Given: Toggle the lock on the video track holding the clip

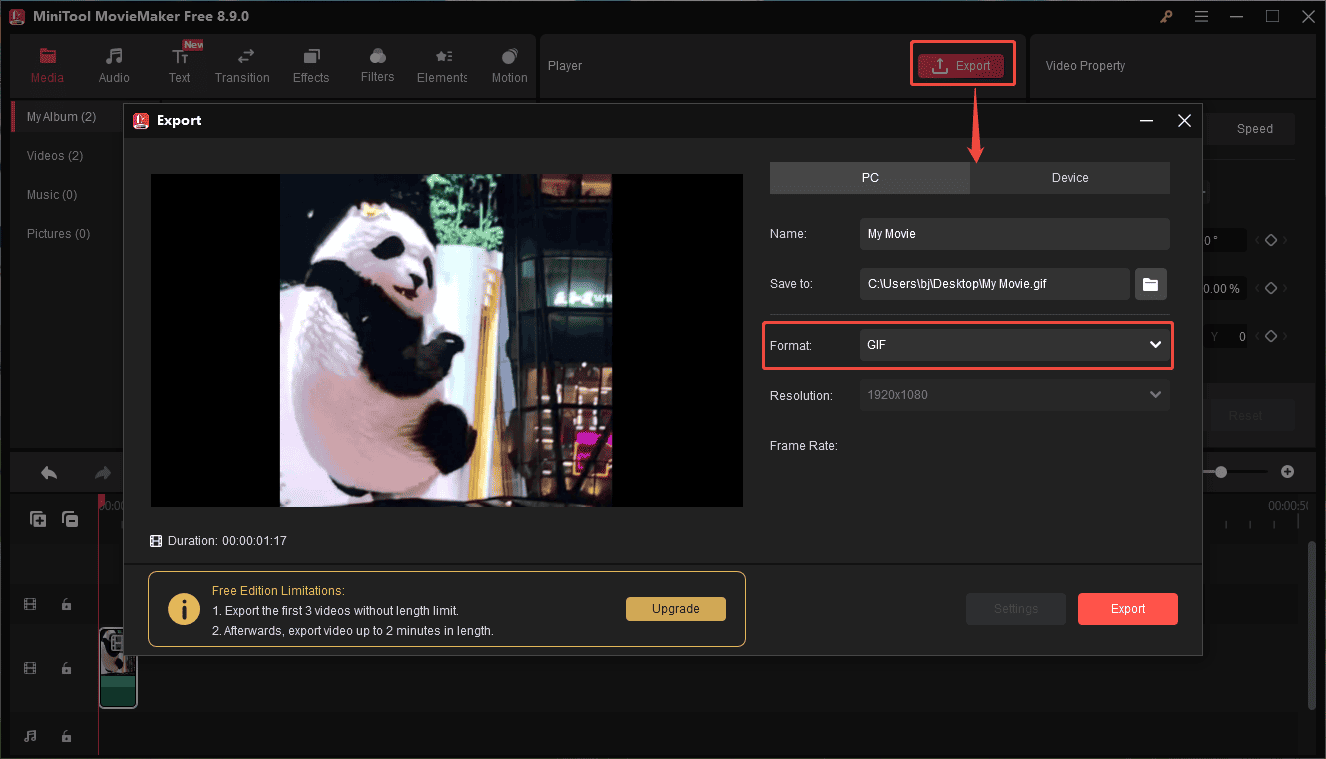Looking at the screenshot, I should point(66,668).
